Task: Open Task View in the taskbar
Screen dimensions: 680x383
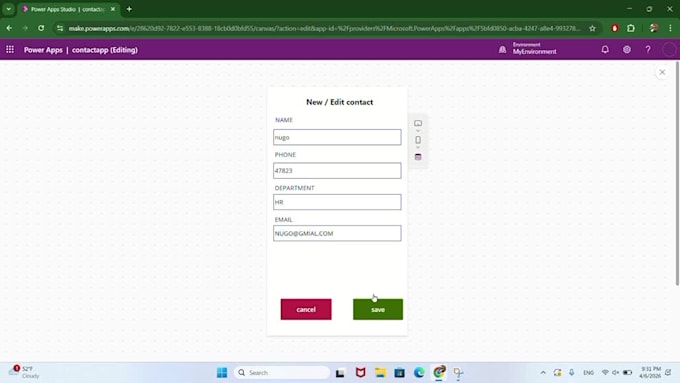Action: click(x=340, y=373)
